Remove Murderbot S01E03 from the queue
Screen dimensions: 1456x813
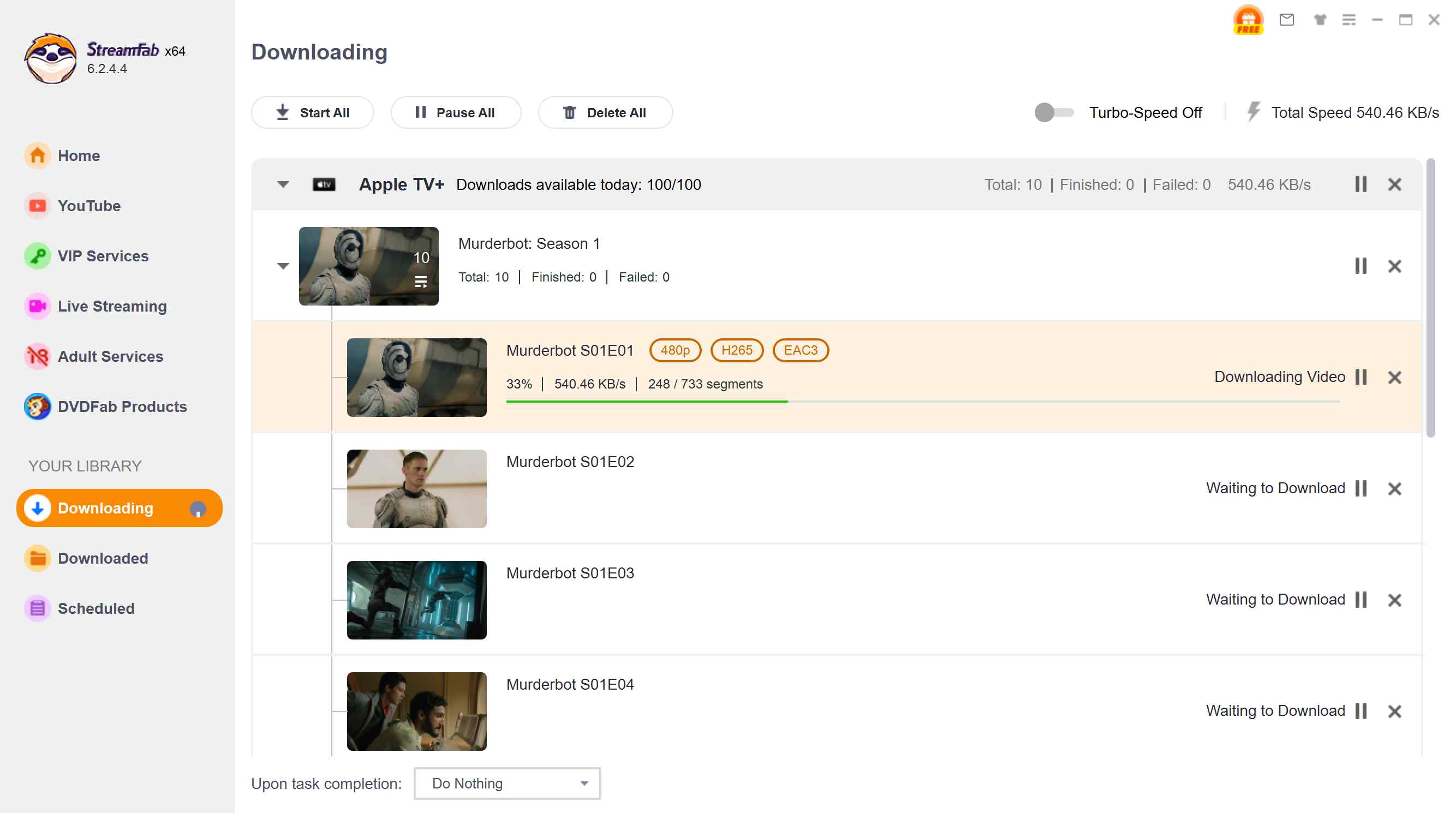pyautogui.click(x=1394, y=600)
